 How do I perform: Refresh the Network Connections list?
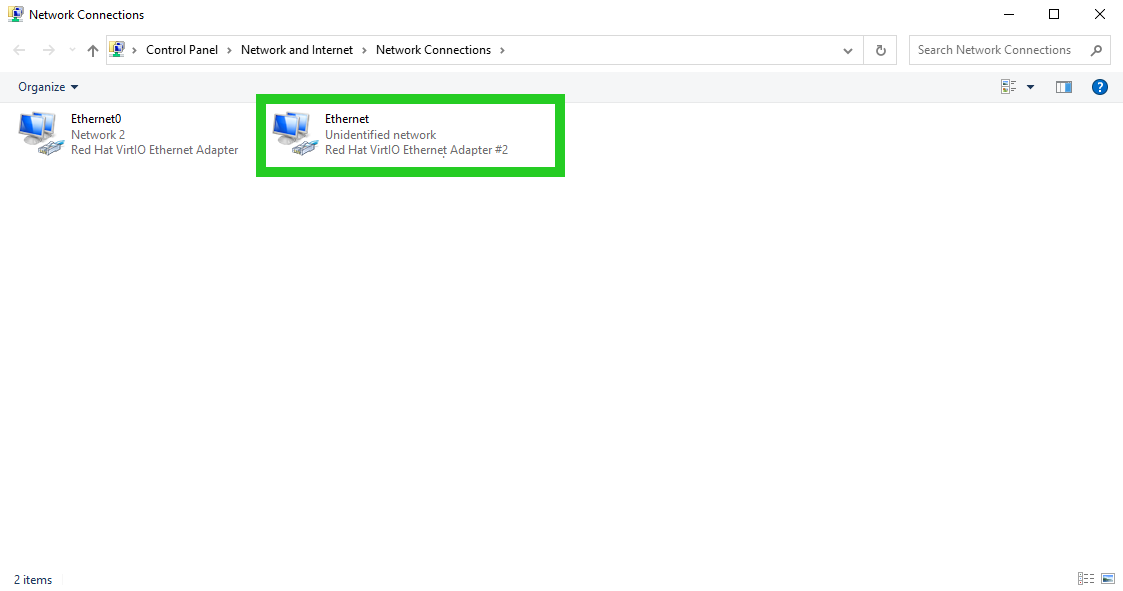tap(880, 50)
